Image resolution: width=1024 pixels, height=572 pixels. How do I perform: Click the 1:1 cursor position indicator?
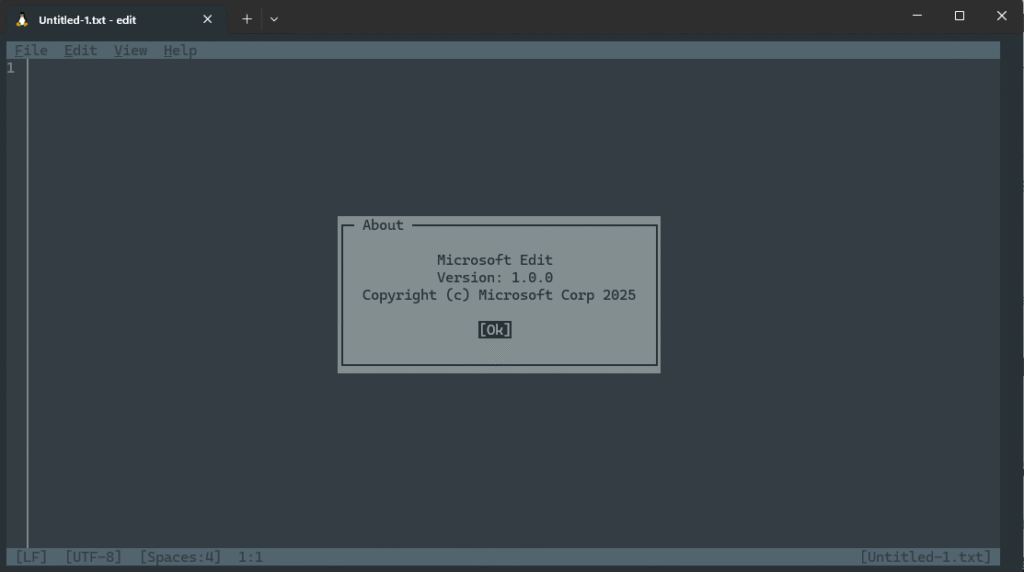click(x=250, y=557)
